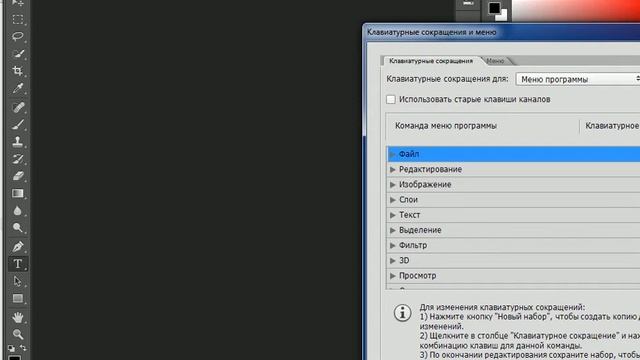640x360 pixels.
Task: Click the 'Клавиатурное' column header
Action: click(612, 126)
